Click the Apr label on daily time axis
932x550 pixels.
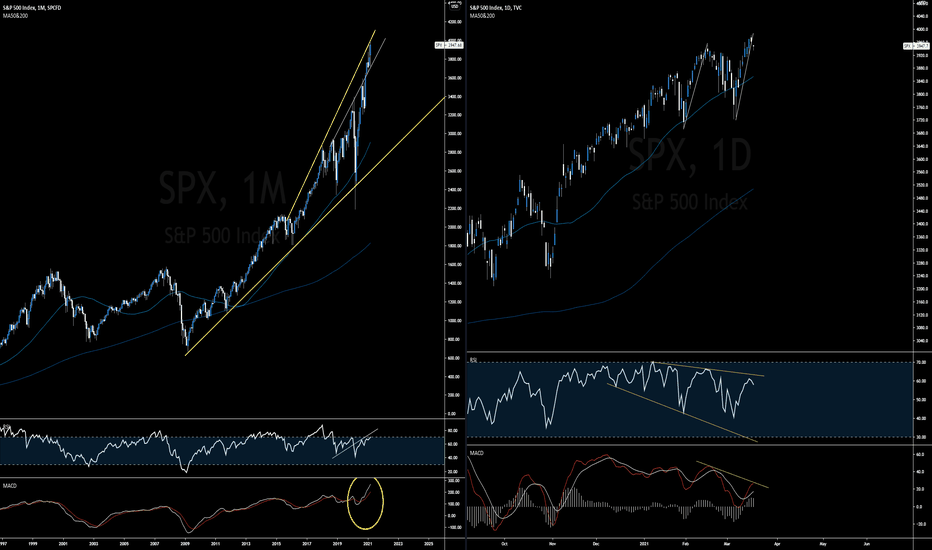click(x=776, y=543)
